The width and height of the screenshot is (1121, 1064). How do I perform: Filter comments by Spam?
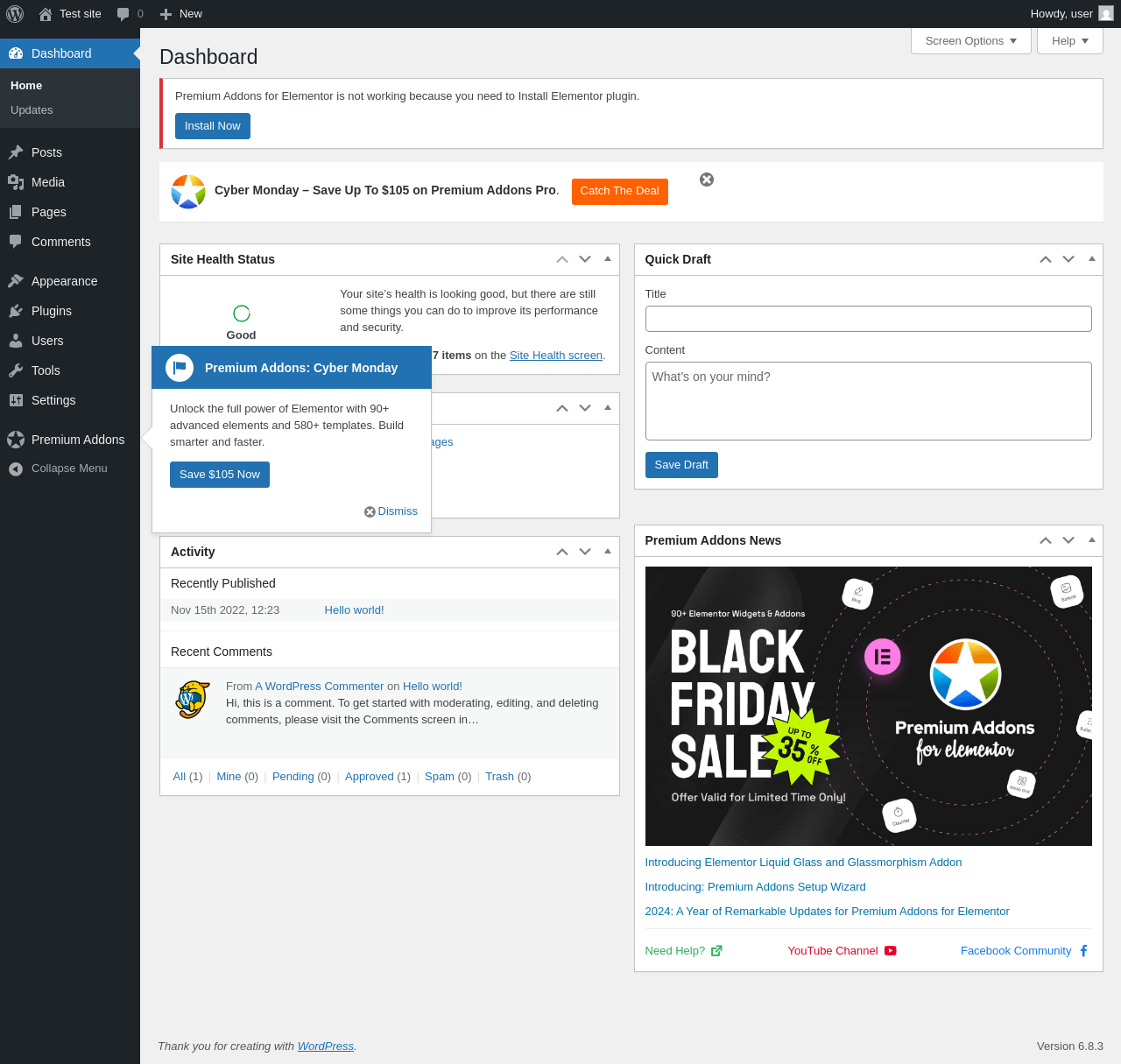point(440,777)
